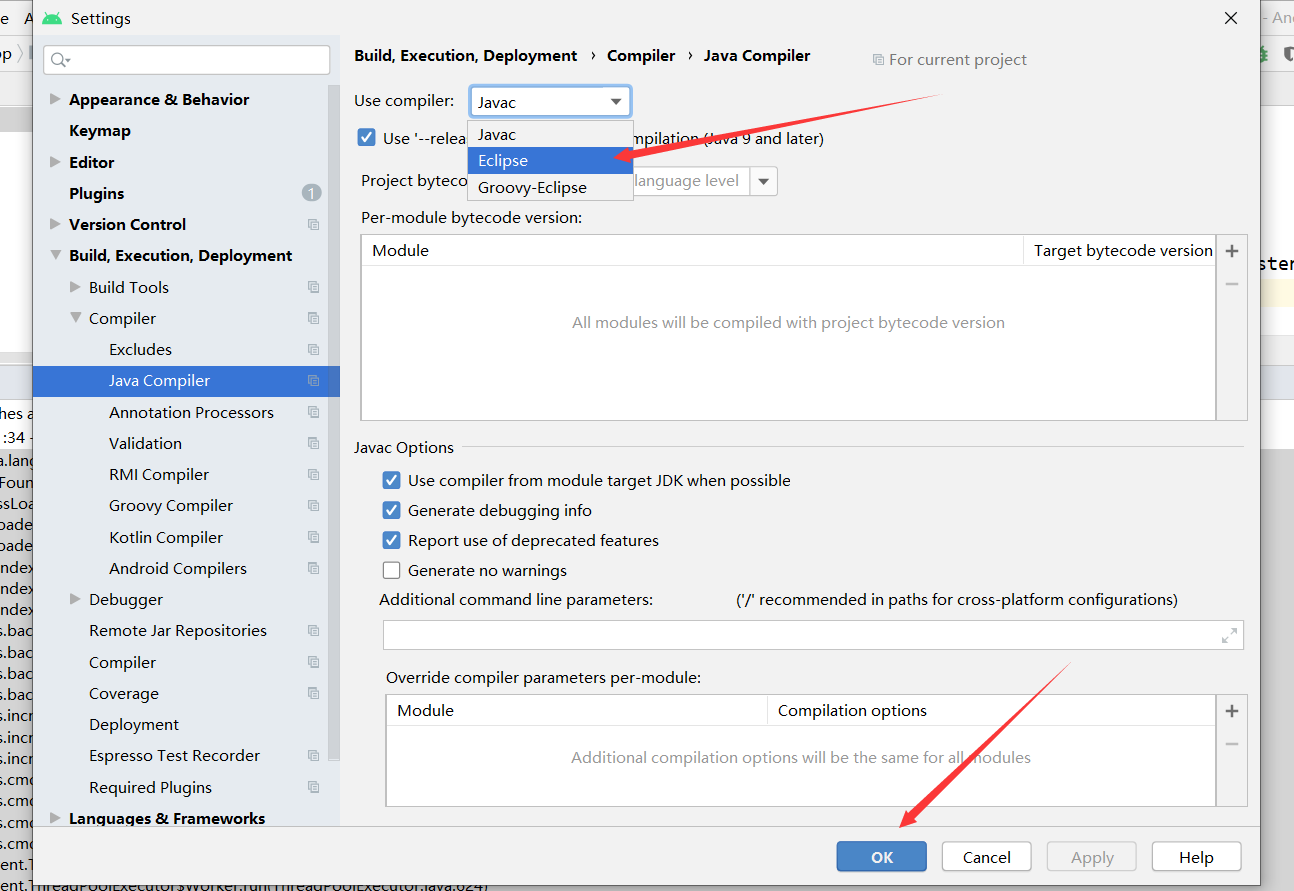Click project-level icon beside Build Tools
Screen dimensions: 1294x891
[x=313, y=287]
